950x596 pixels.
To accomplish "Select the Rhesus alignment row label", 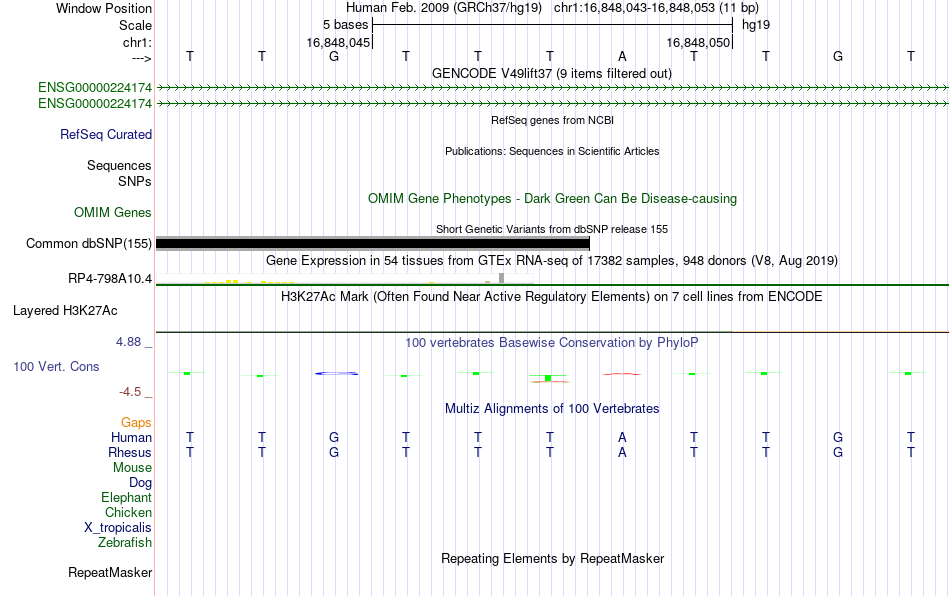I will [x=130, y=452].
